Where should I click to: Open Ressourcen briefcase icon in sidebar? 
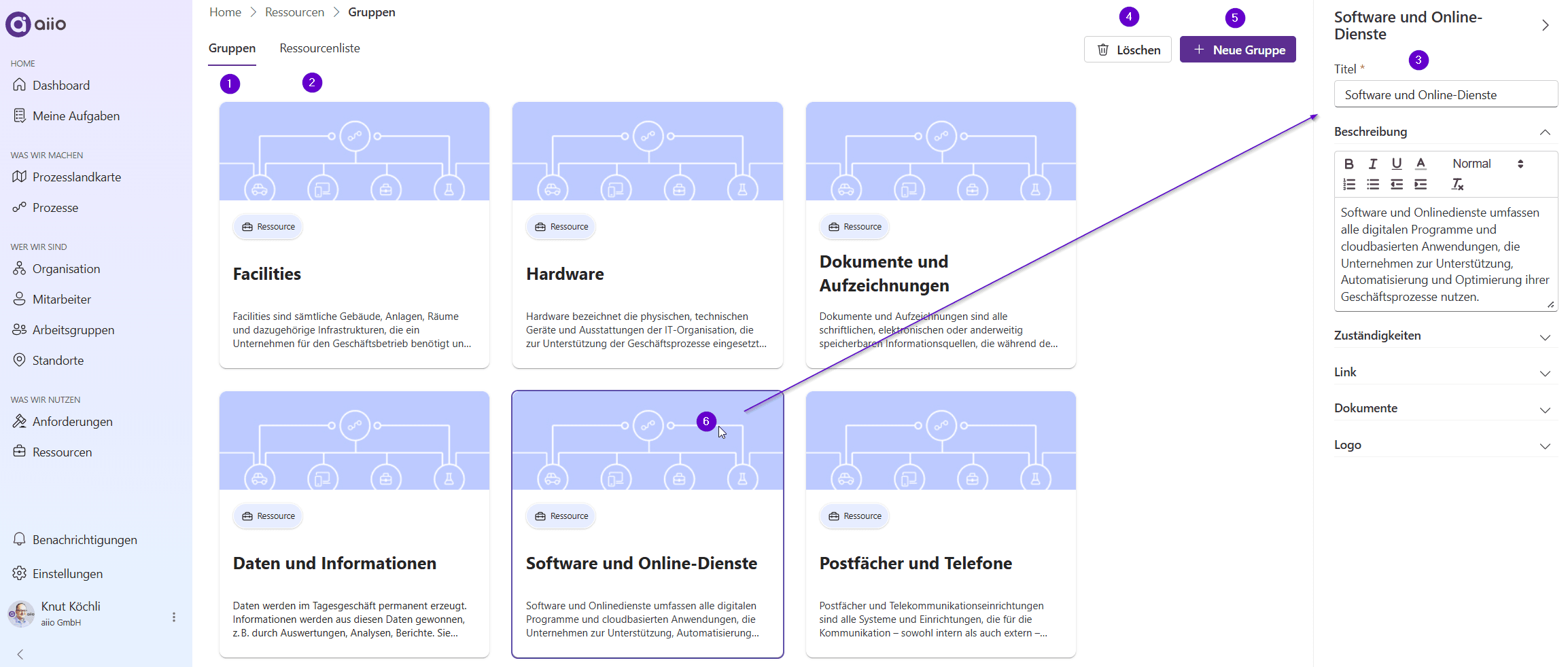pos(20,452)
